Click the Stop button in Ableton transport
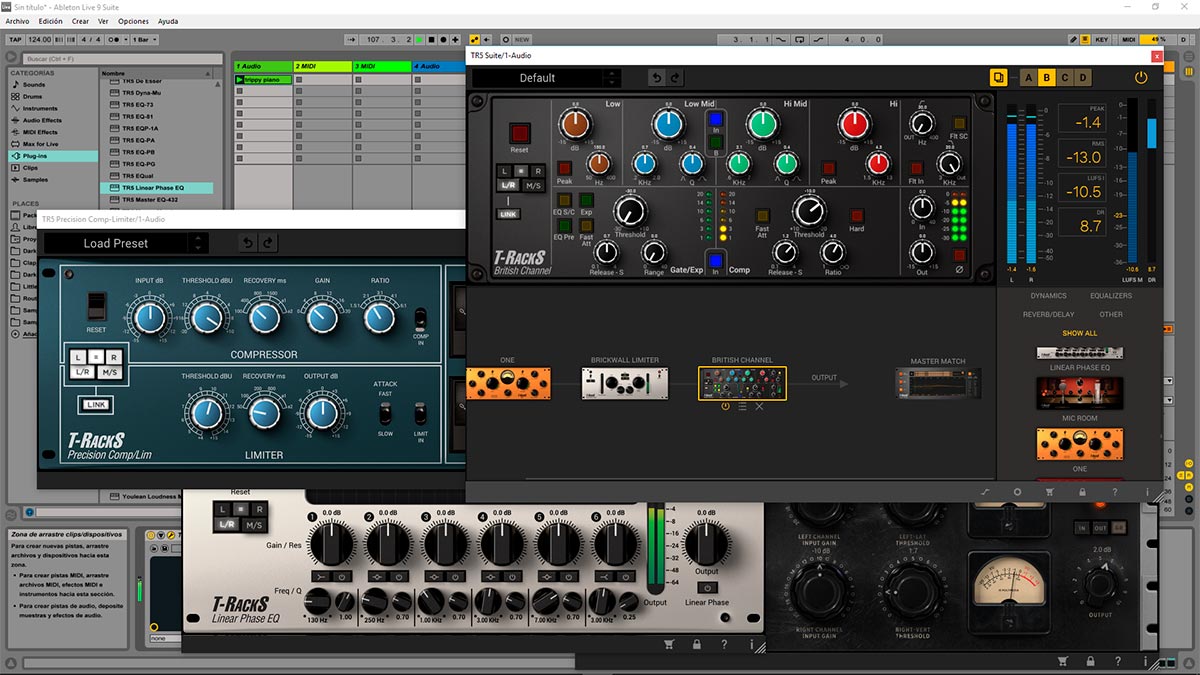This screenshot has width=1200, height=675. [430, 39]
